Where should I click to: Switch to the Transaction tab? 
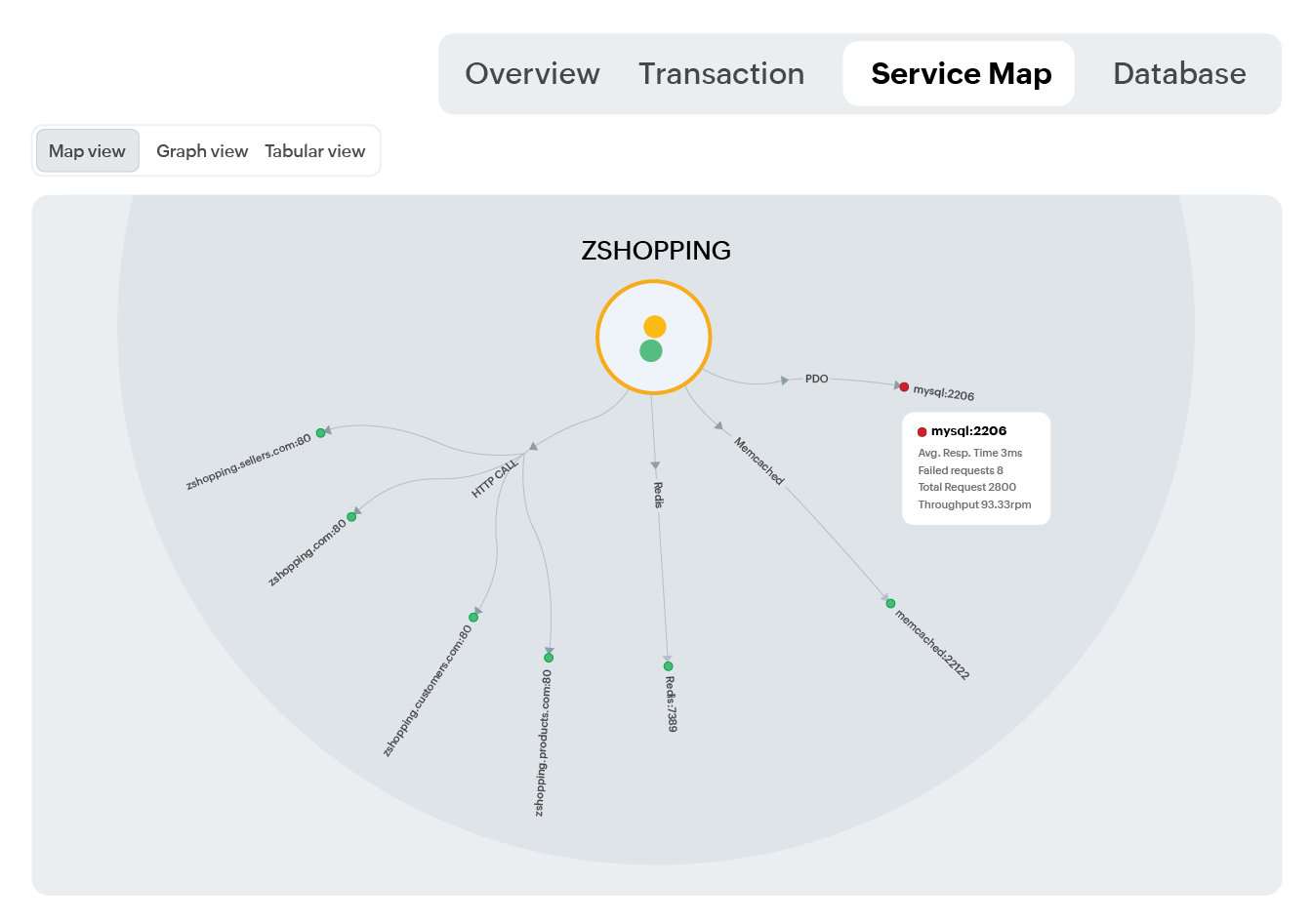tap(721, 74)
